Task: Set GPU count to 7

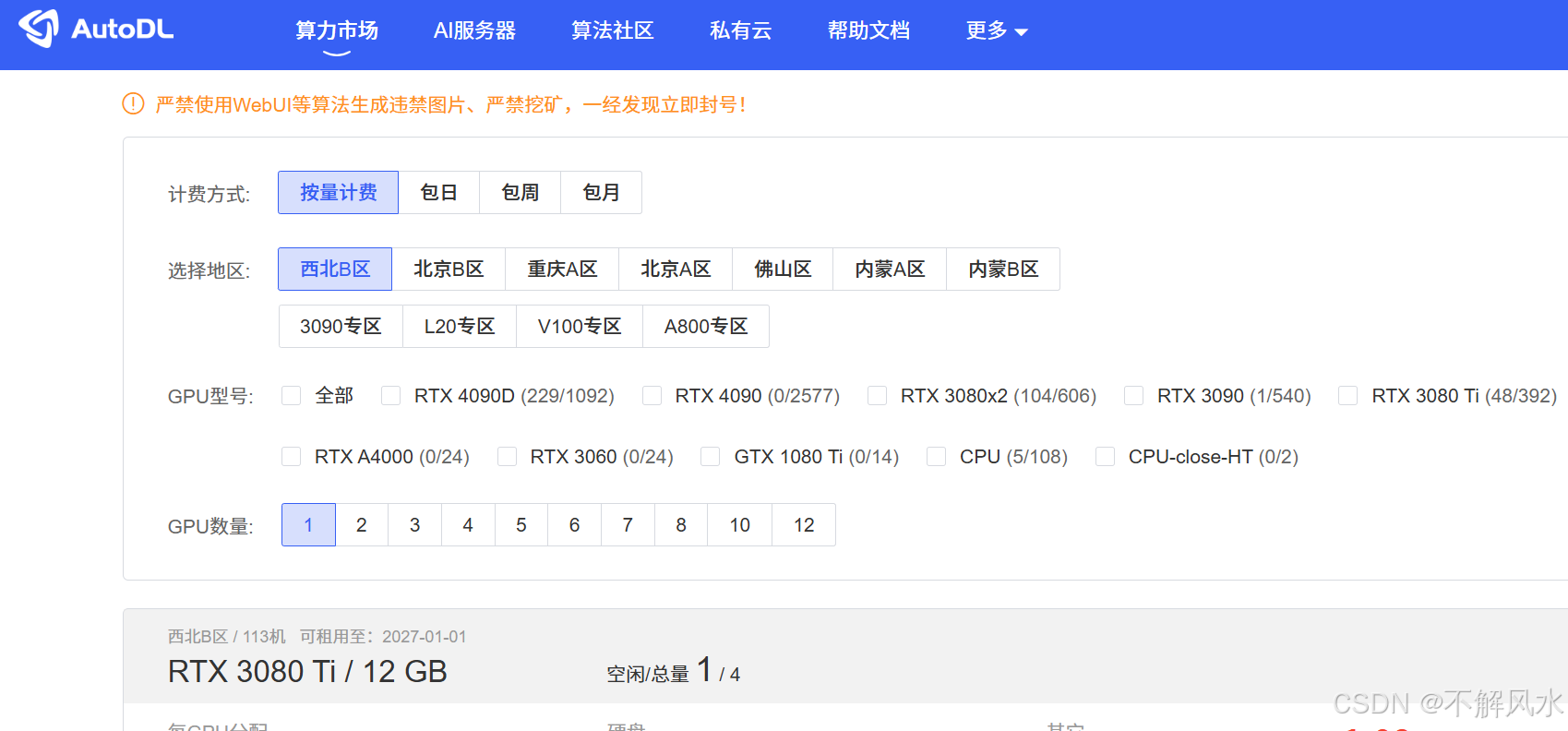Action: tap(628, 524)
